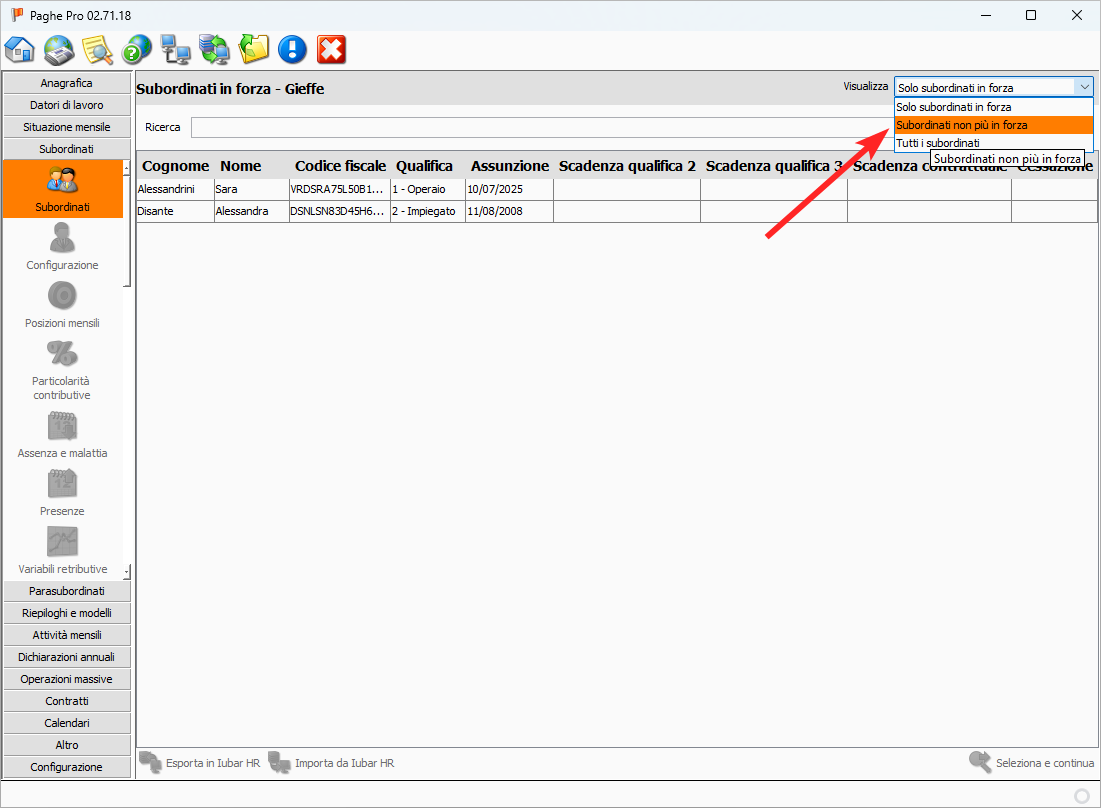The height and width of the screenshot is (808, 1101).
Task: Expand the Visualizza combo box arrow
Action: click(1084, 88)
